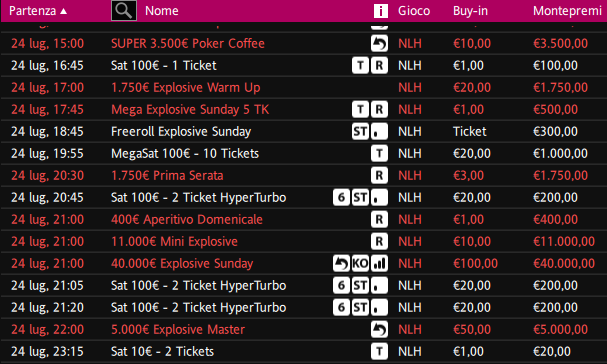This screenshot has width=607, height=364.
Task: Select the 5.000€ Explosive Master tournament
Action: click(x=178, y=330)
